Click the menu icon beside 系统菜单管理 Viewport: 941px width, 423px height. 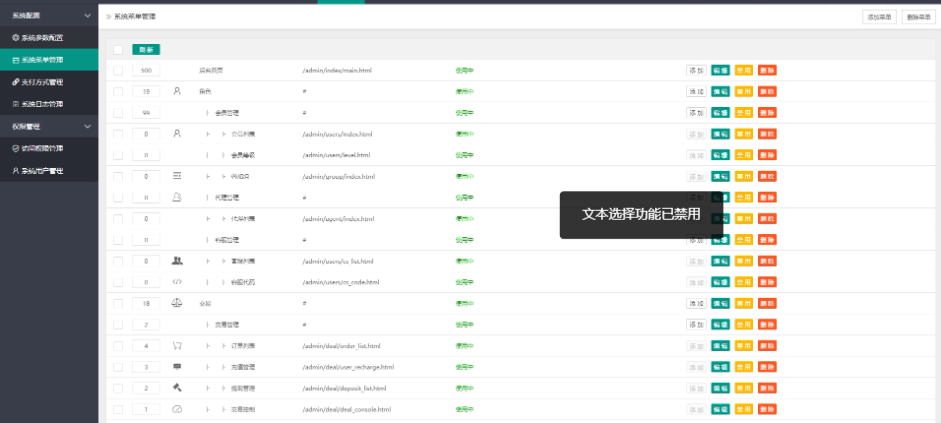(16, 60)
